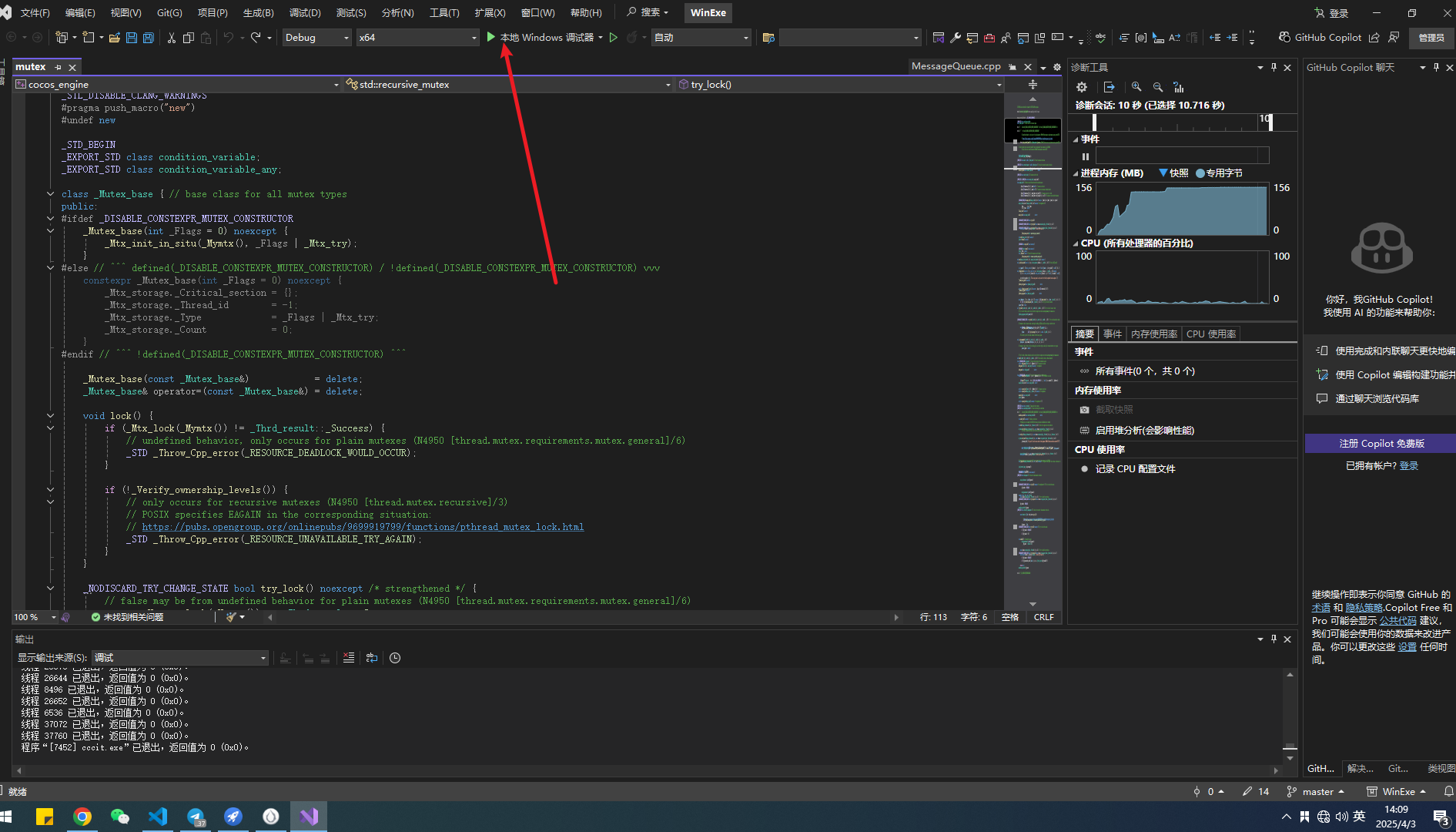The height and width of the screenshot is (832, 1456).
Task: Click the diagnostic session timeline ruler
Action: (1178, 122)
